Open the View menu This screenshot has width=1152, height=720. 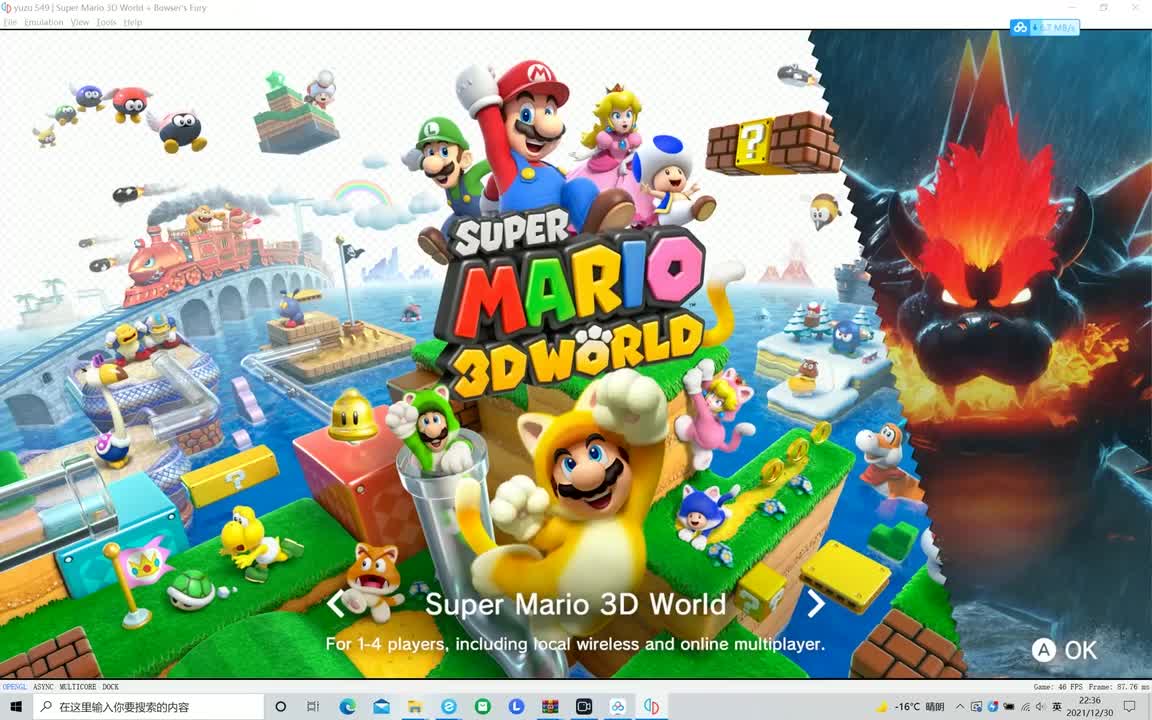point(79,22)
